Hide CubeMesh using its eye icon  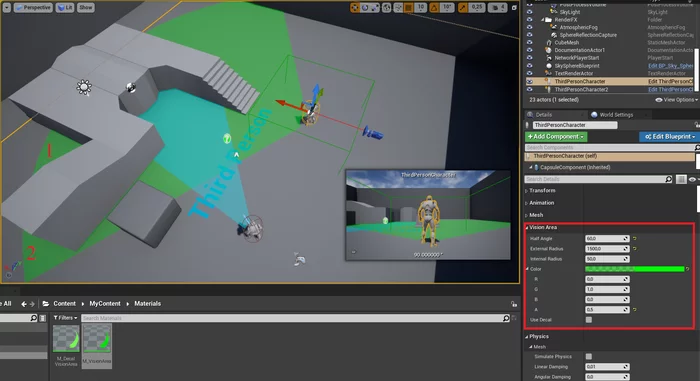(529, 42)
